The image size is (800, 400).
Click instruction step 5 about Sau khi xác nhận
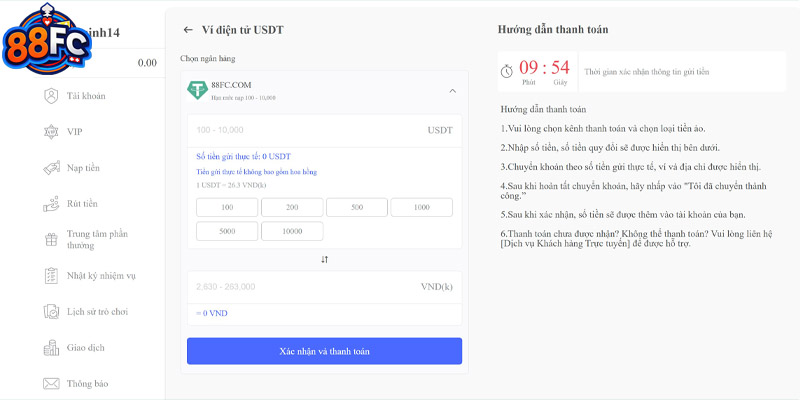(x=622, y=215)
